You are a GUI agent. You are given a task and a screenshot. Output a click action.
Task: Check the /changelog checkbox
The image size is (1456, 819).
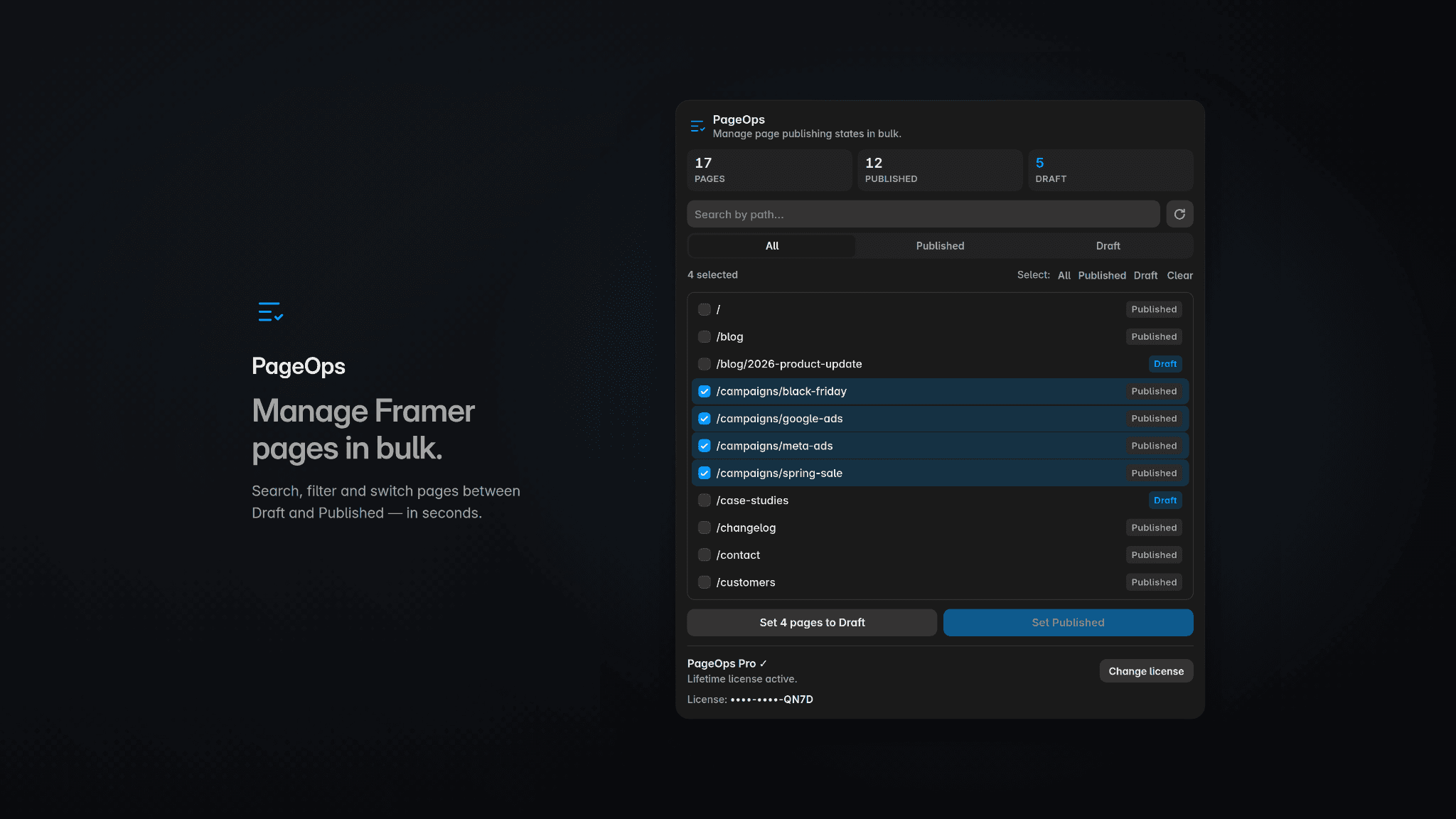(x=705, y=528)
